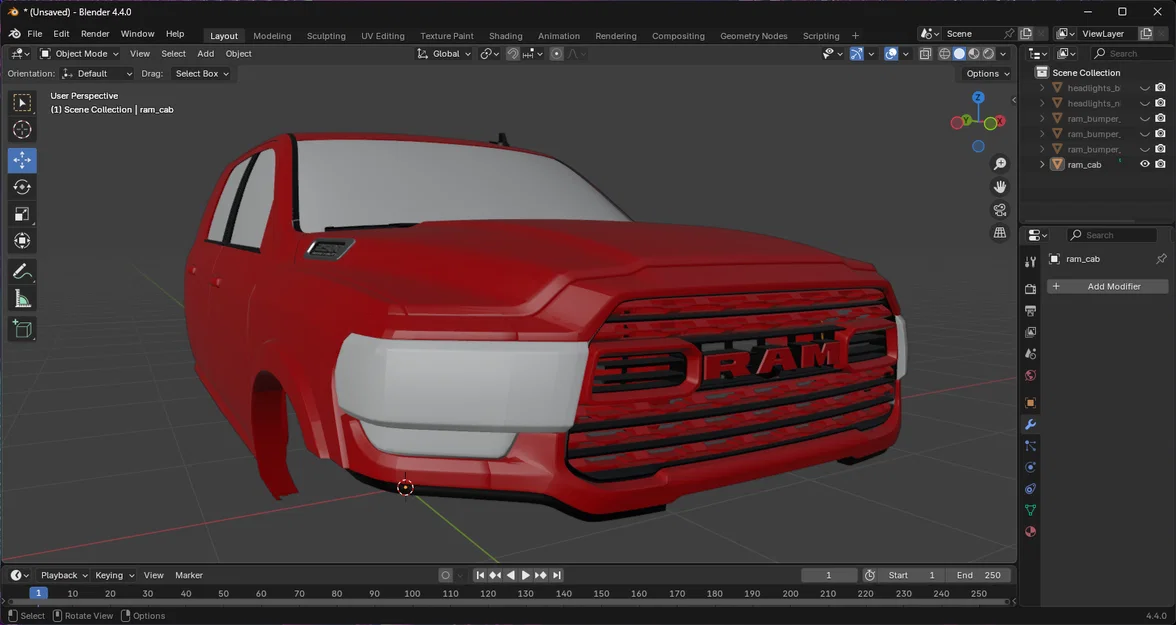Viewport: 1176px width, 625px height.
Task: Open the Render properties tab
Action: coord(1030,289)
